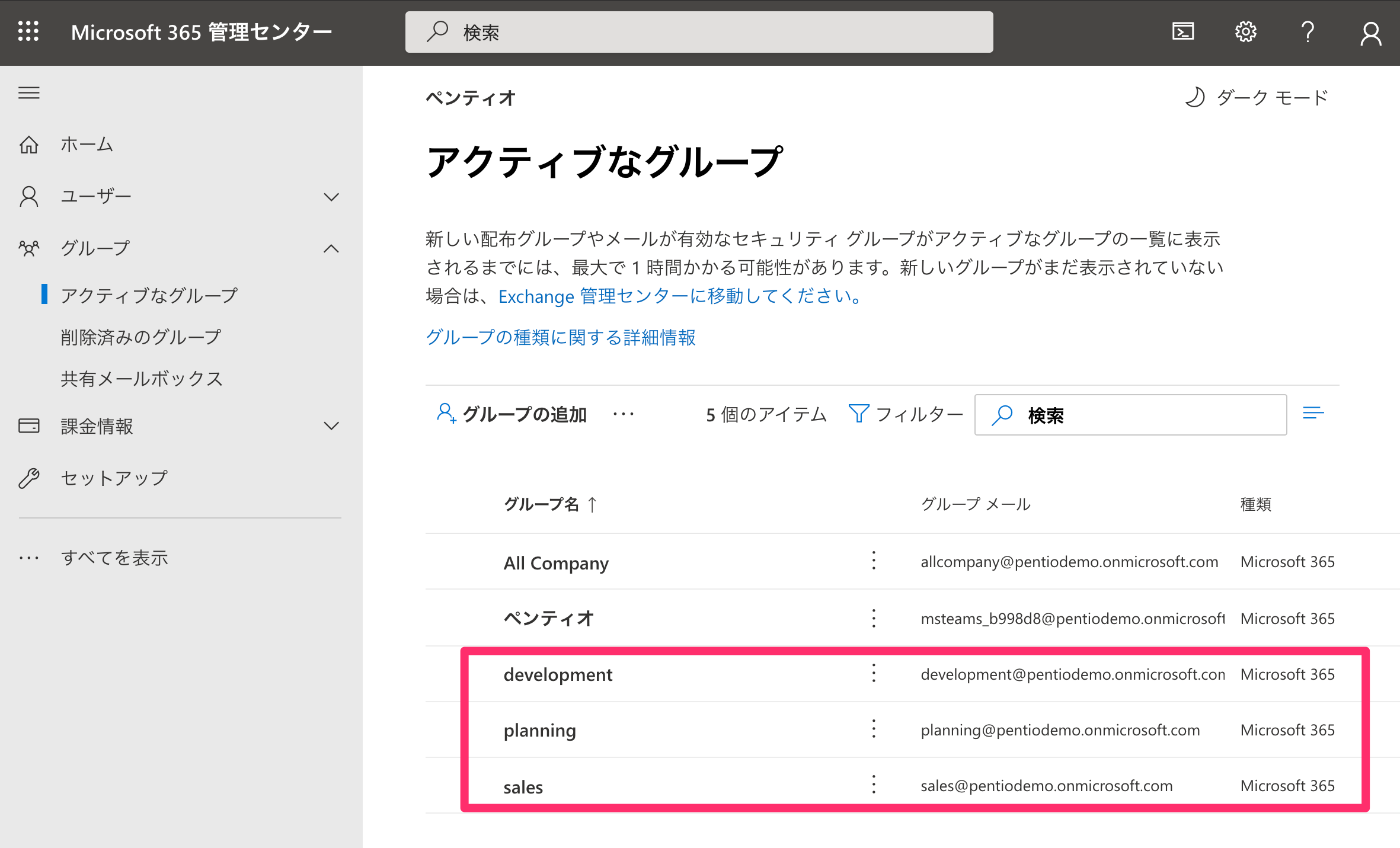Select アクティブなグループ in the sidebar

tap(149, 295)
